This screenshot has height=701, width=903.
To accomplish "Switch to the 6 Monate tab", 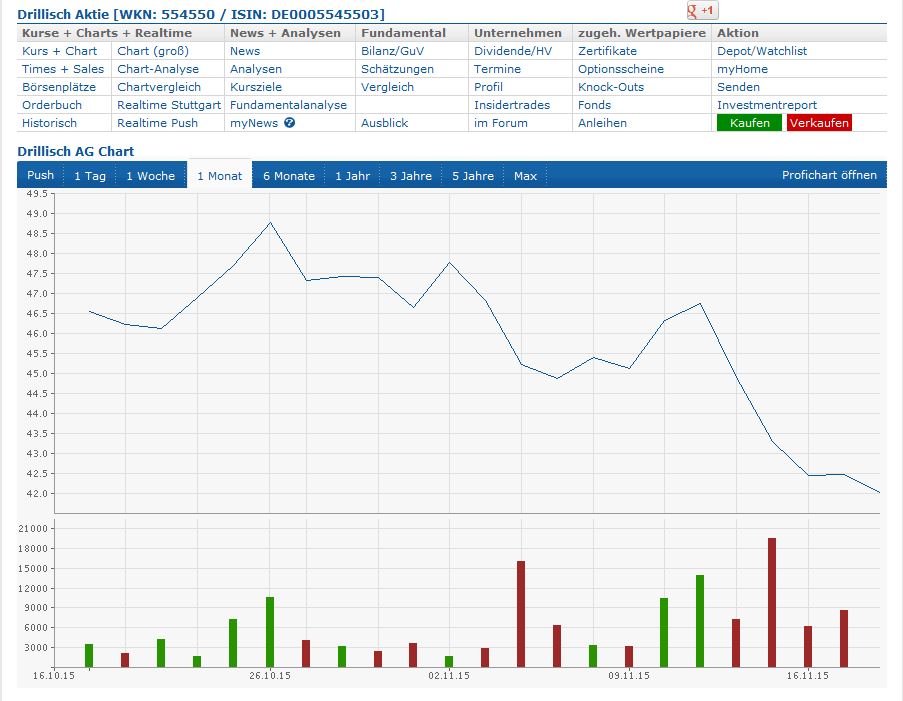I will (x=289, y=176).
